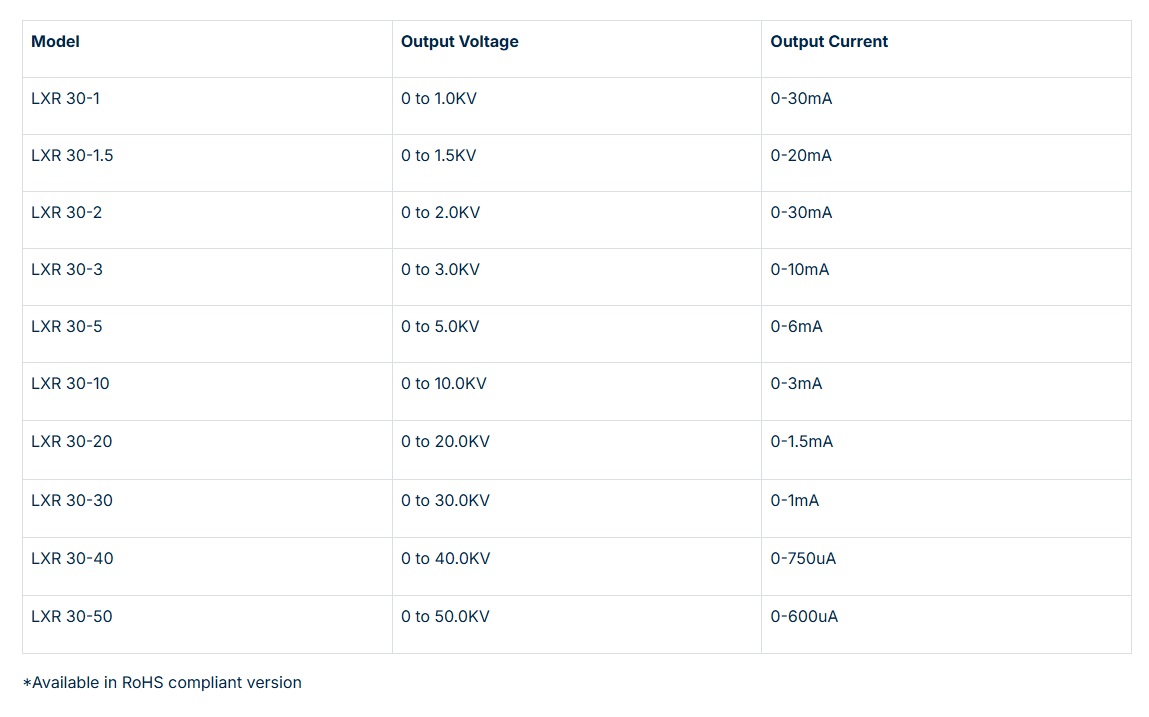
Task: Select the LXR 30-10 model cell
Action: pyautogui.click(x=70, y=384)
